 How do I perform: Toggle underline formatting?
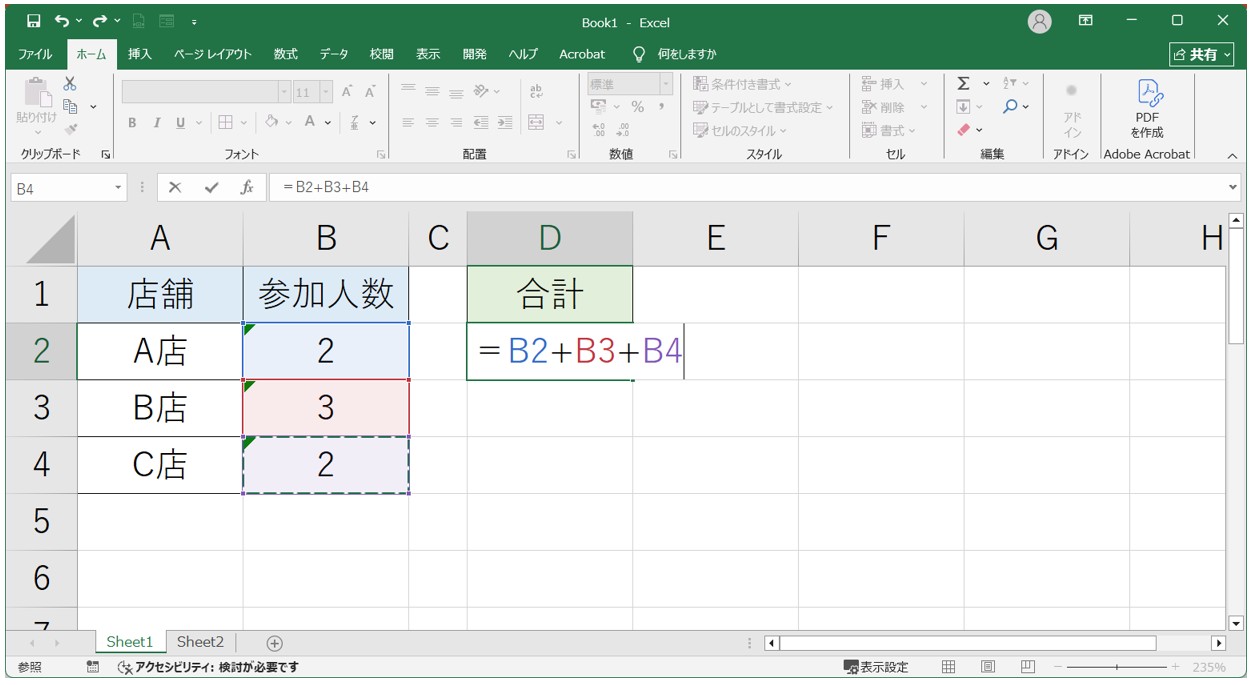tap(180, 123)
